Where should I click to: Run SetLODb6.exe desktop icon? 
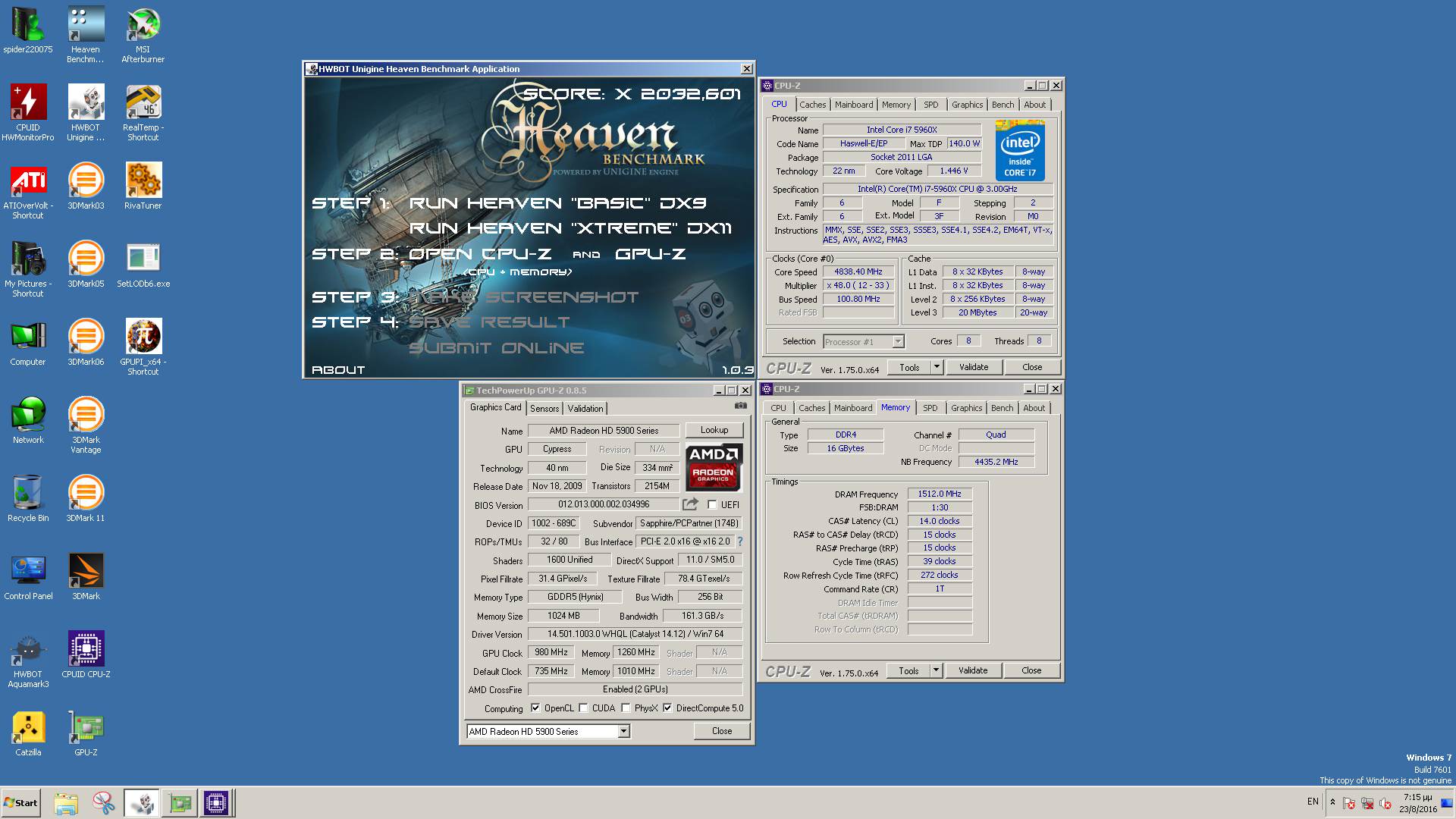[143, 265]
